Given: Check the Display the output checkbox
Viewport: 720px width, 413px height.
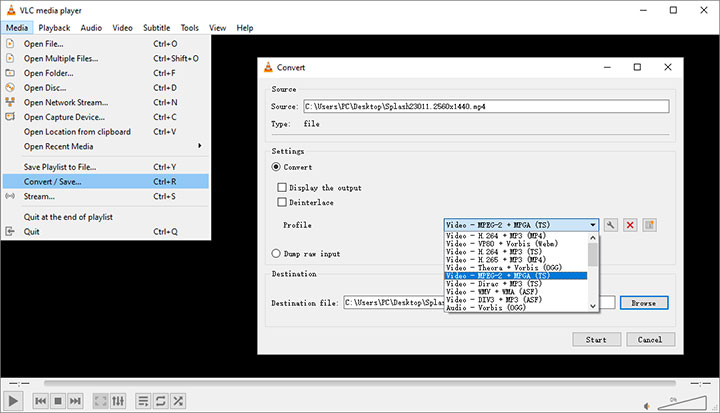Looking at the screenshot, I should point(282,187).
